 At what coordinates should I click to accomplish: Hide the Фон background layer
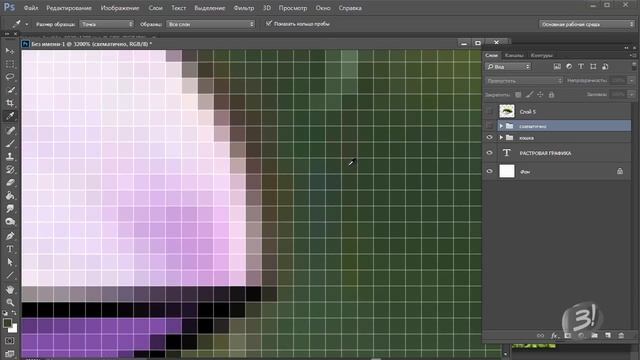[490, 171]
